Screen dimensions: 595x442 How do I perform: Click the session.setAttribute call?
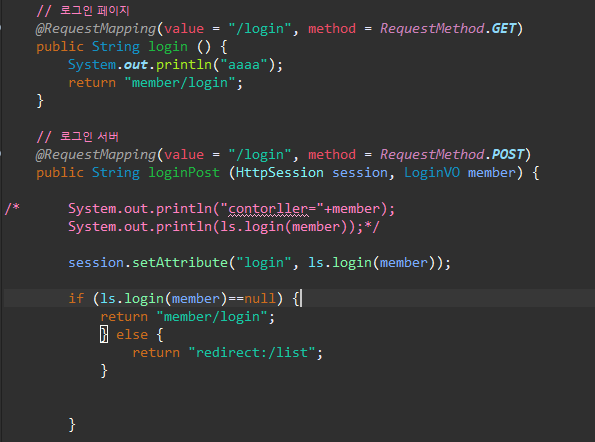pos(259,263)
